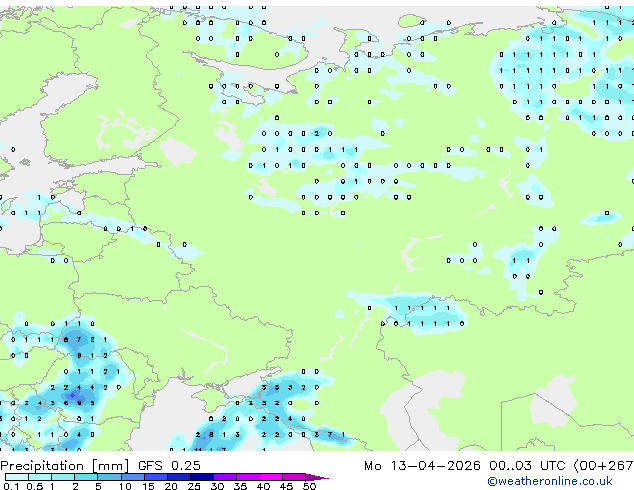Screen dimensions: 634x490
Task: Click the 'GFS 0.25' model label
Action: point(169,466)
